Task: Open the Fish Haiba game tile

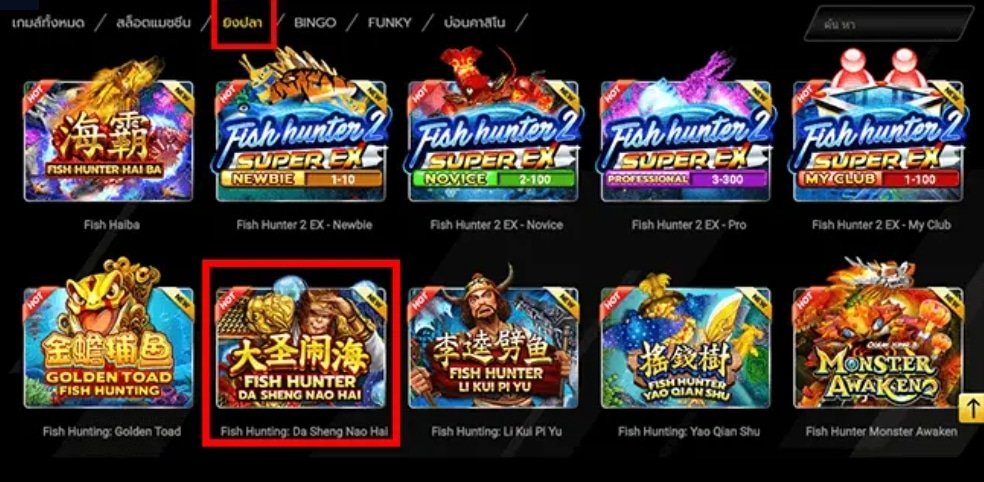Action: 109,141
